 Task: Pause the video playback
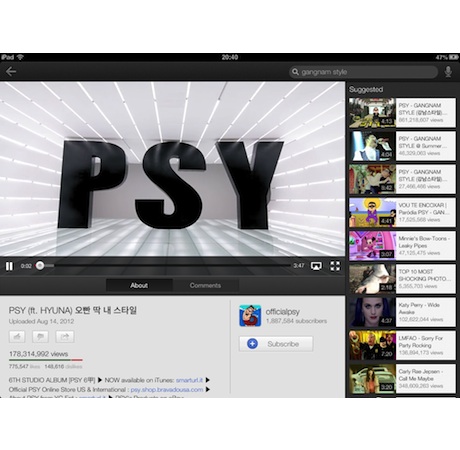pos(9,266)
